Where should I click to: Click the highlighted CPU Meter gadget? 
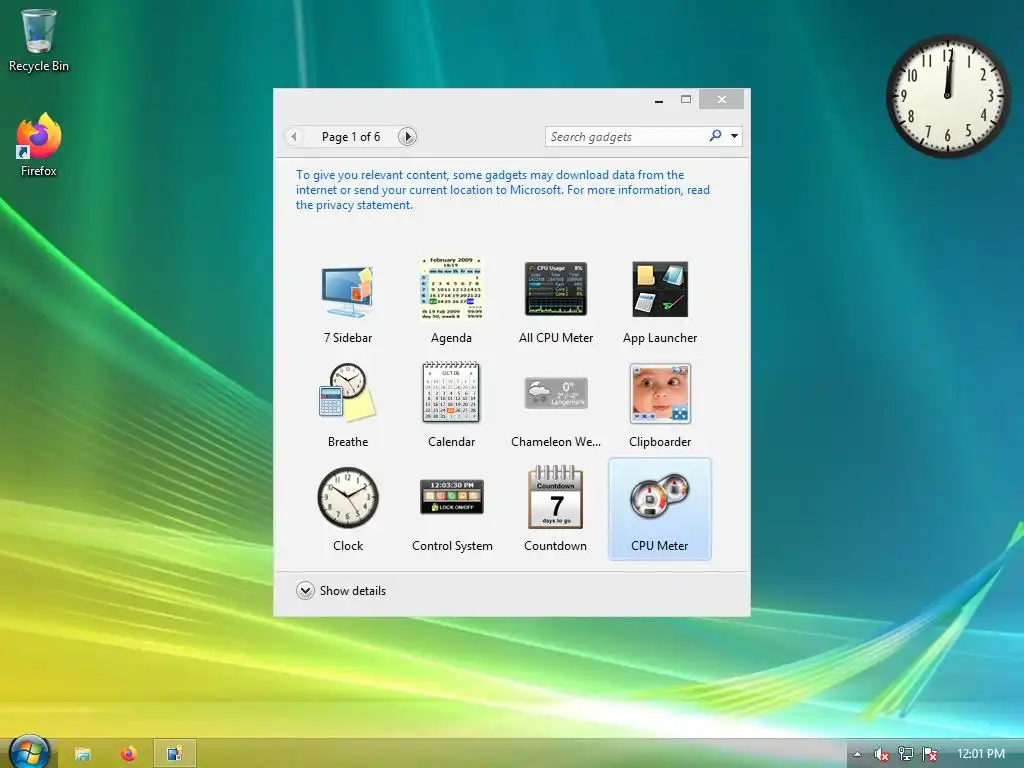point(660,509)
